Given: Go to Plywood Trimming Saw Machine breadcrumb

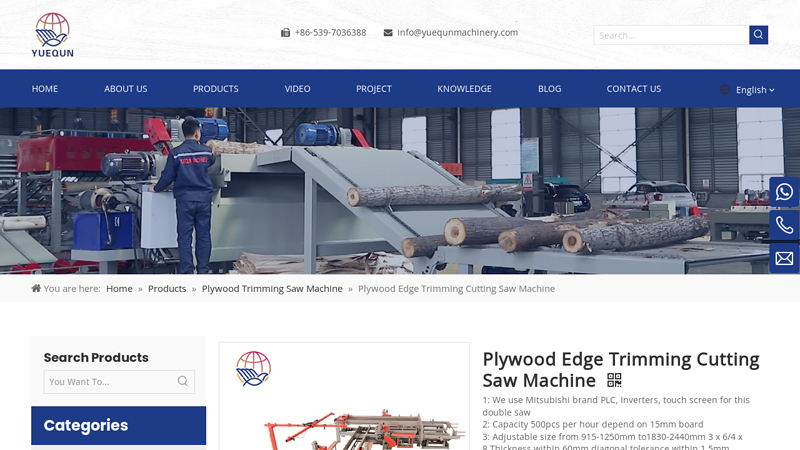Looking at the screenshot, I should tap(272, 289).
